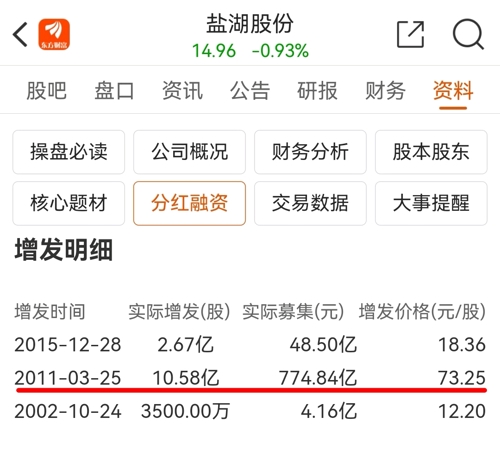Tap the stock price 14.96

(214, 51)
